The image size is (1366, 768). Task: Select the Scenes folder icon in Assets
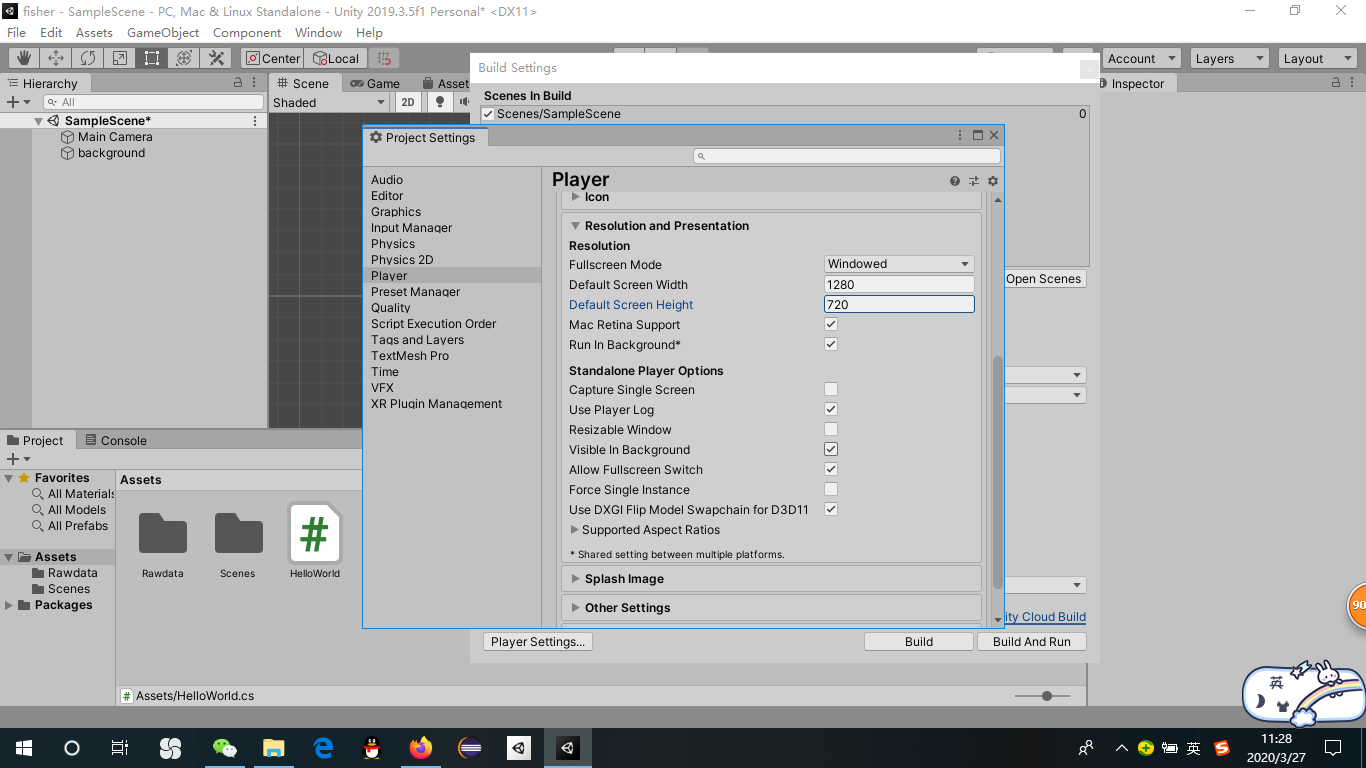(238, 533)
